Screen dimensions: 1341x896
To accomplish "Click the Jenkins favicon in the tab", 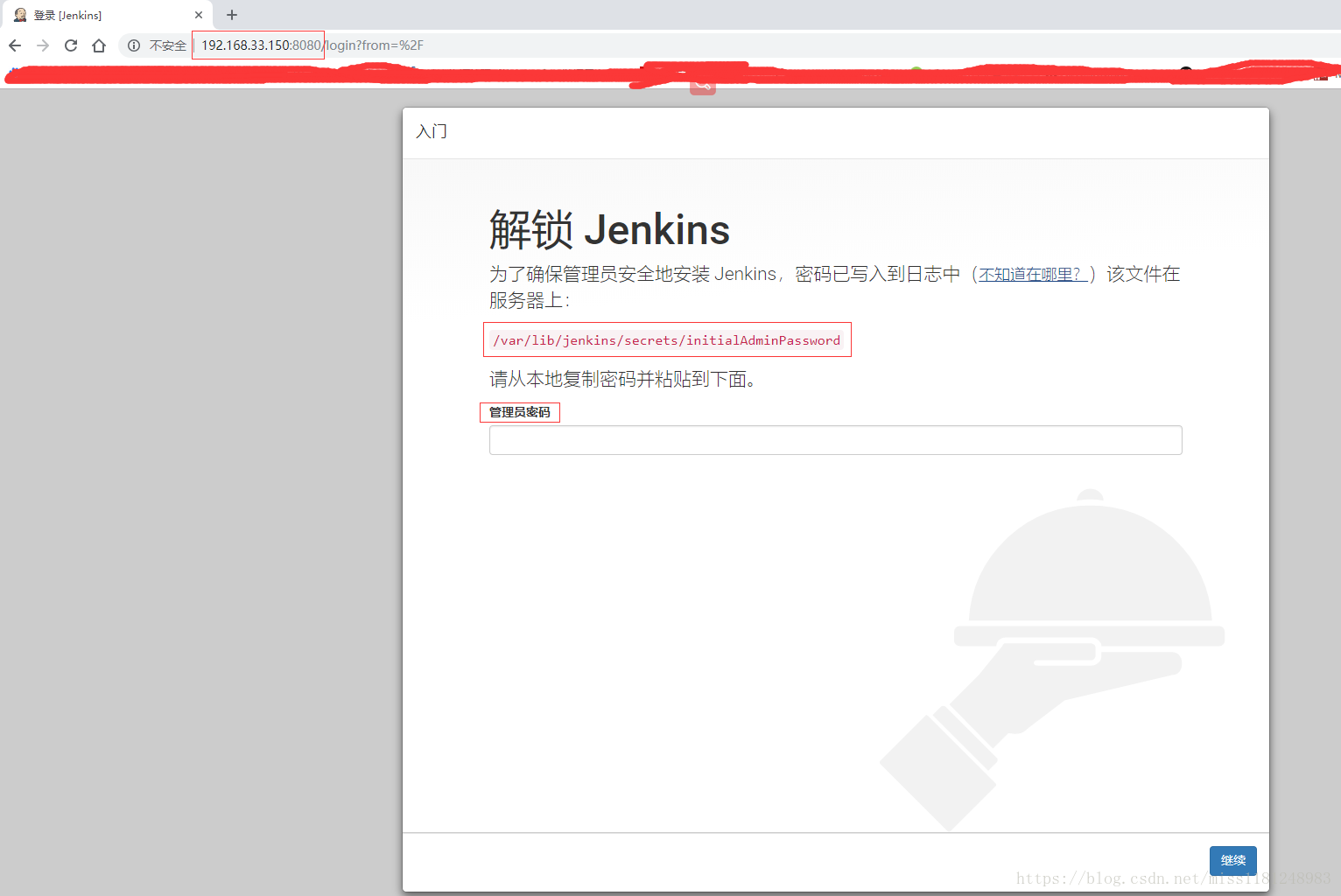I will coord(20,15).
